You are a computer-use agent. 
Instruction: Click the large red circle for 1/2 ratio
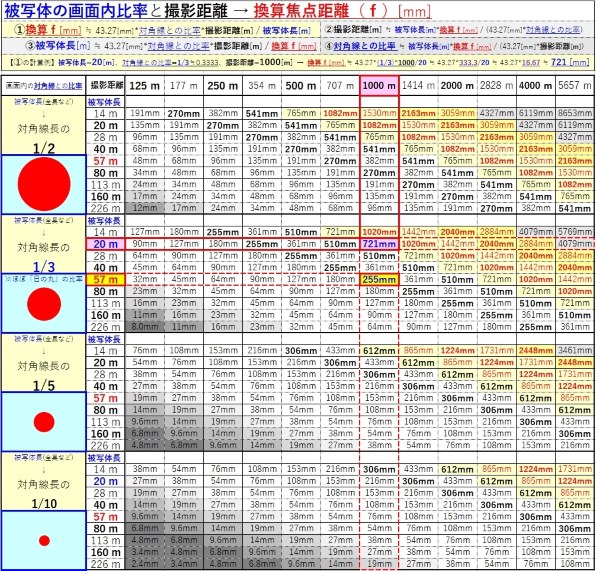[44, 184]
